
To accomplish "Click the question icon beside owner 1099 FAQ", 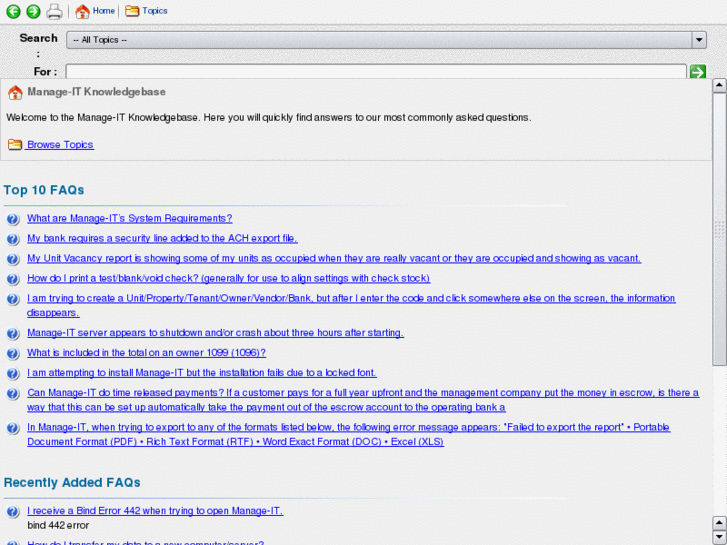I will click(13, 353).
